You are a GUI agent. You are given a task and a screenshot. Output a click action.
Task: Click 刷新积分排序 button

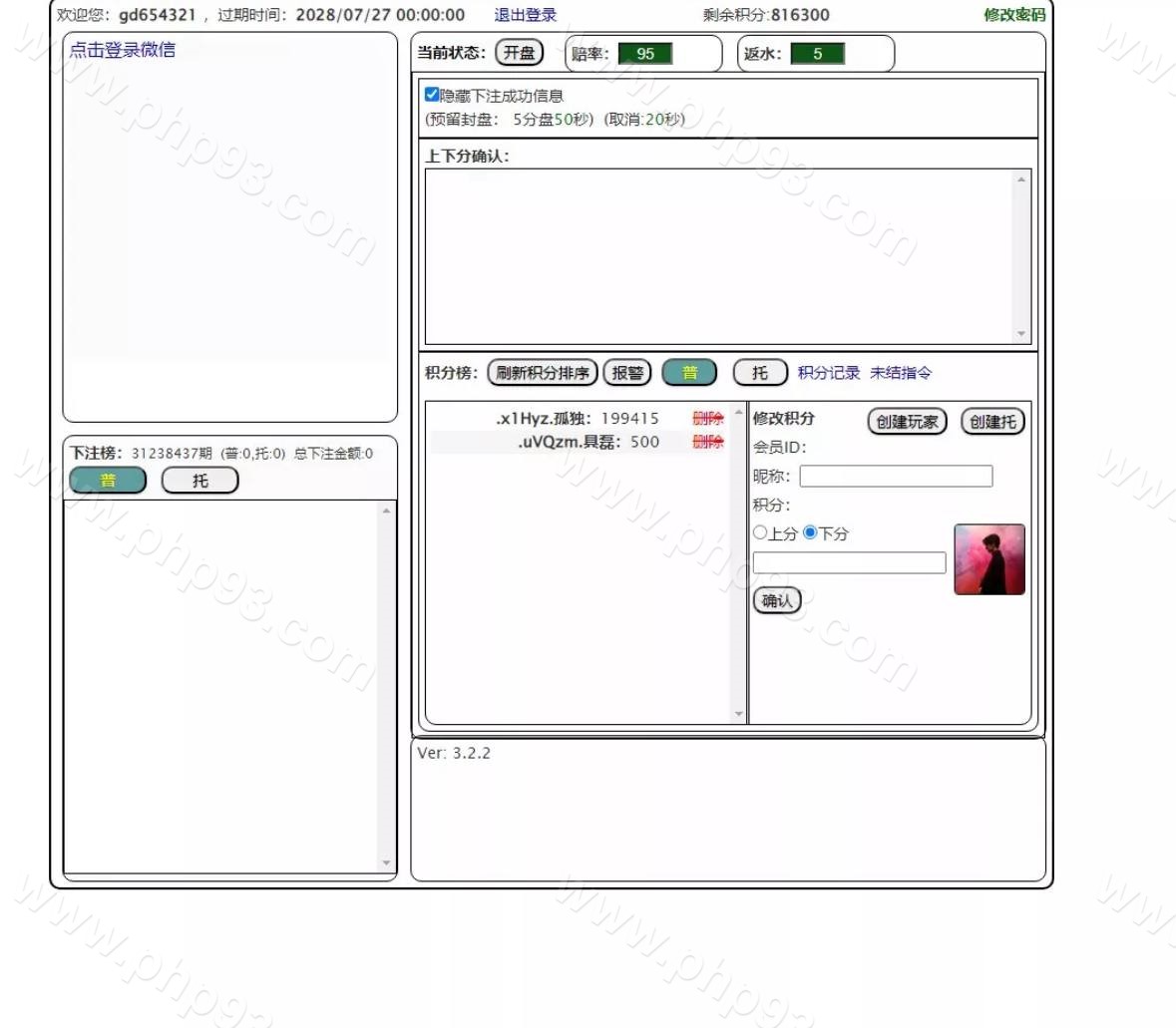pyautogui.click(x=543, y=373)
